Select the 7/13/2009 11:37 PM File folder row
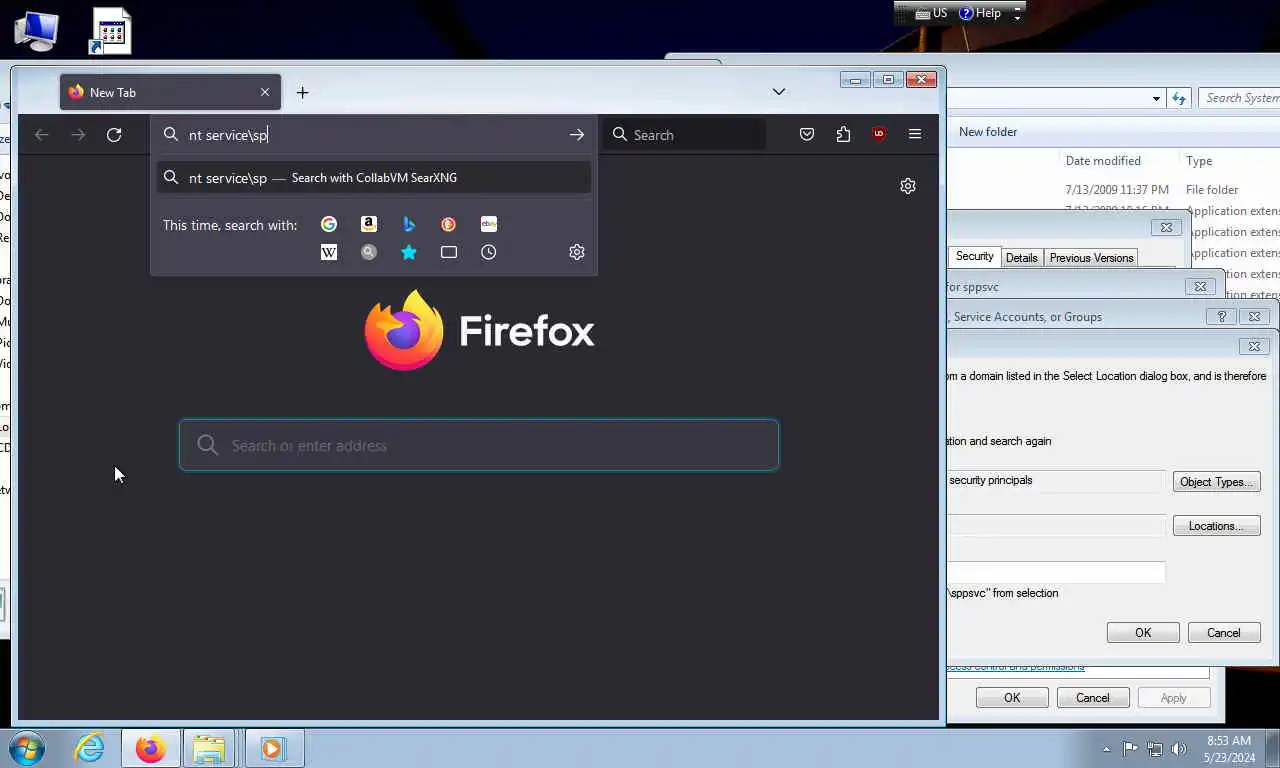The image size is (1280, 768). coord(1113,189)
